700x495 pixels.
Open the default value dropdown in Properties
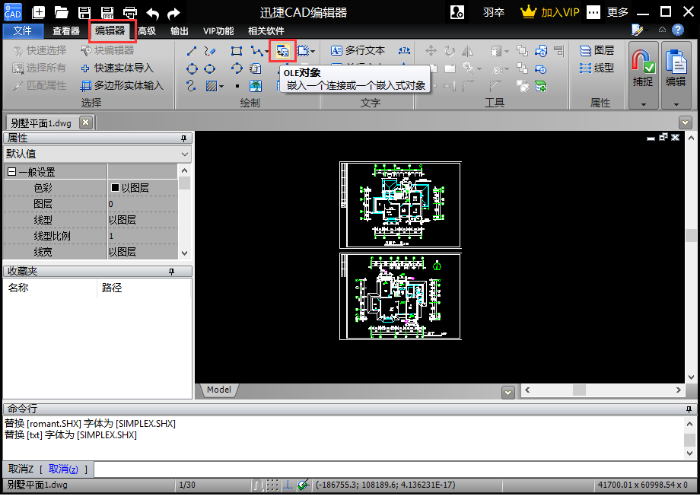coord(185,154)
